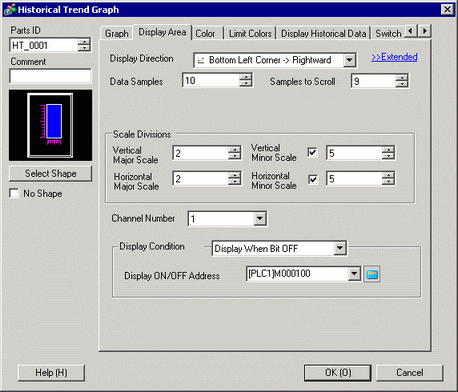The width and height of the screenshot is (458, 392).
Task: Expand the Channel Number dropdown
Action: coord(260,219)
